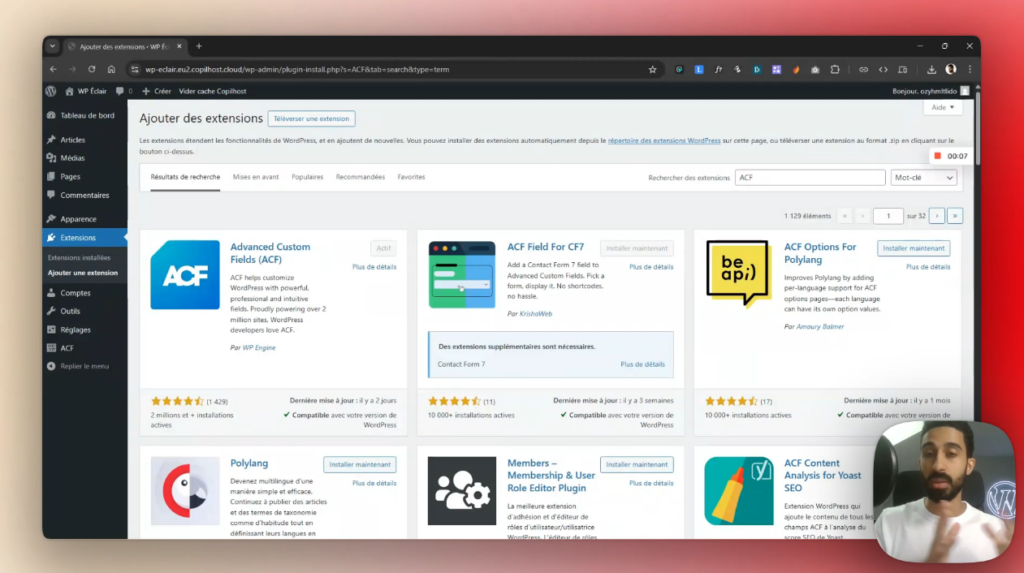
Task: Collapse sidebar with Replier le menu
Action: 84,366
